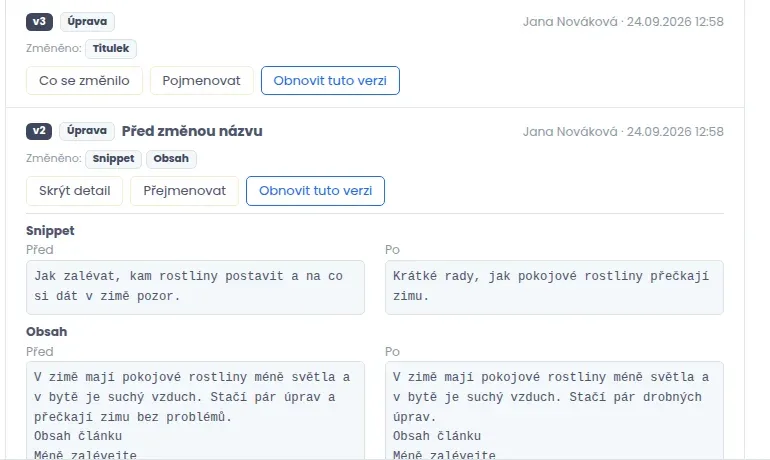This screenshot has width=770, height=460.
Task: Click the Úprava tag on v2 row
Action: pos(87,131)
